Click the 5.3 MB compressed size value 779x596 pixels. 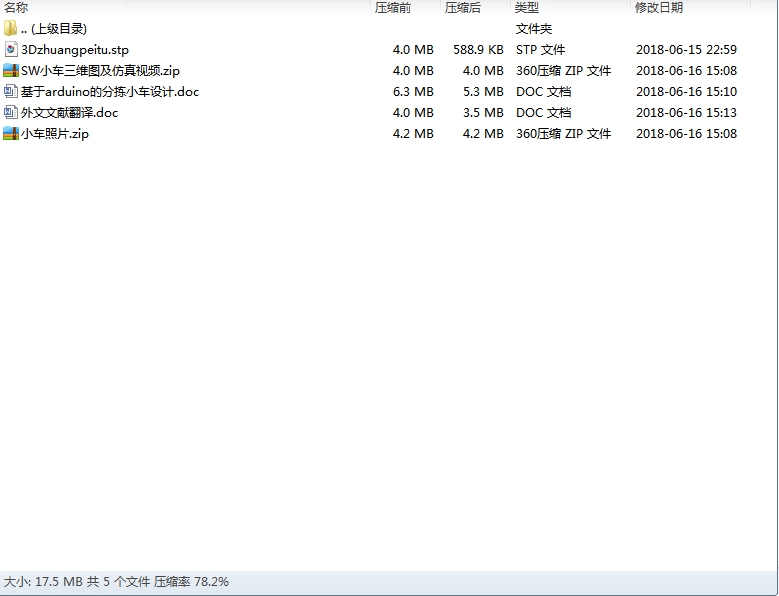coord(483,92)
